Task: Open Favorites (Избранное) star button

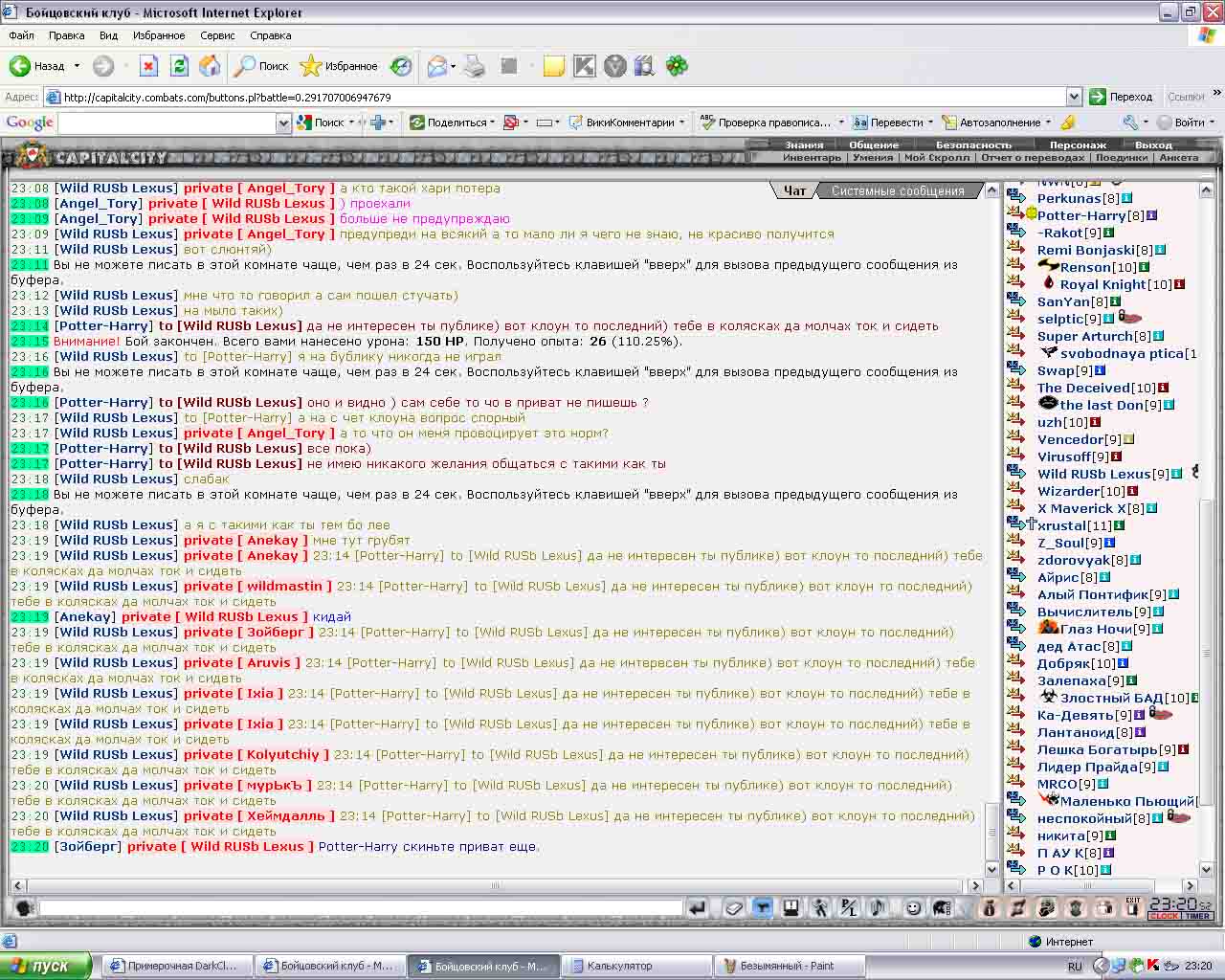Action: pyautogui.click(x=339, y=66)
